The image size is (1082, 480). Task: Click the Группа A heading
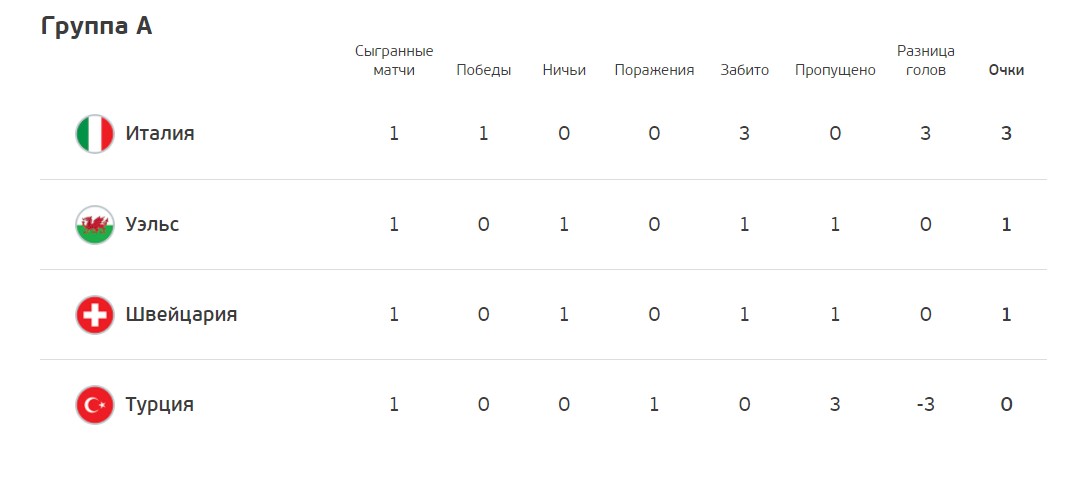(97, 26)
